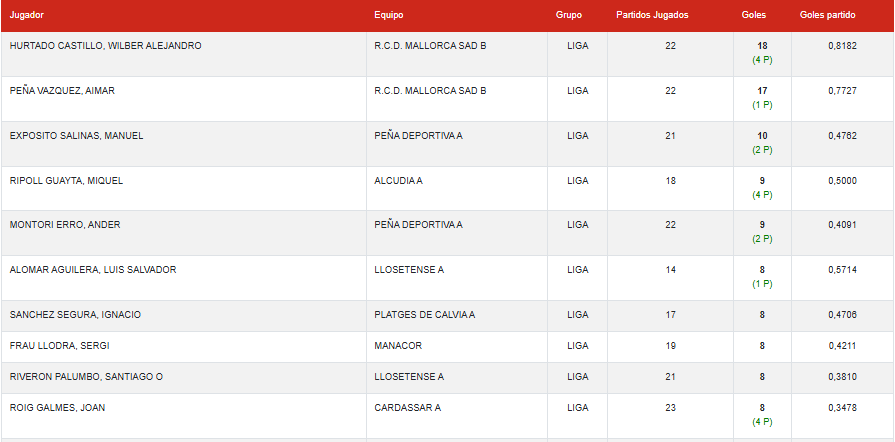The image size is (895, 442).
Task: Sort by the Equipo column header
Action: coord(389,16)
